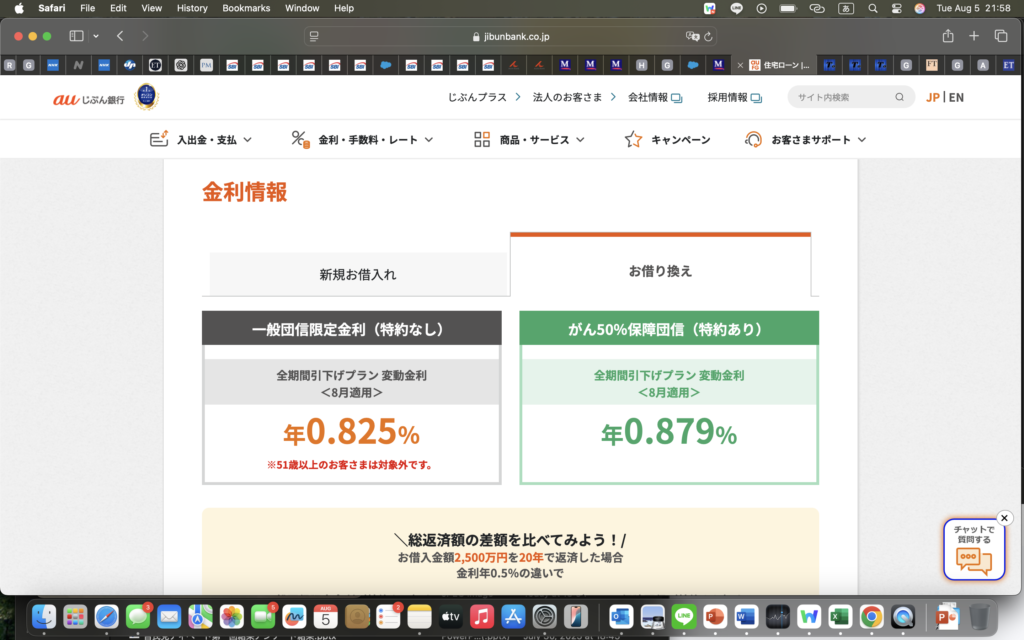Switch language to JP

tap(932, 98)
